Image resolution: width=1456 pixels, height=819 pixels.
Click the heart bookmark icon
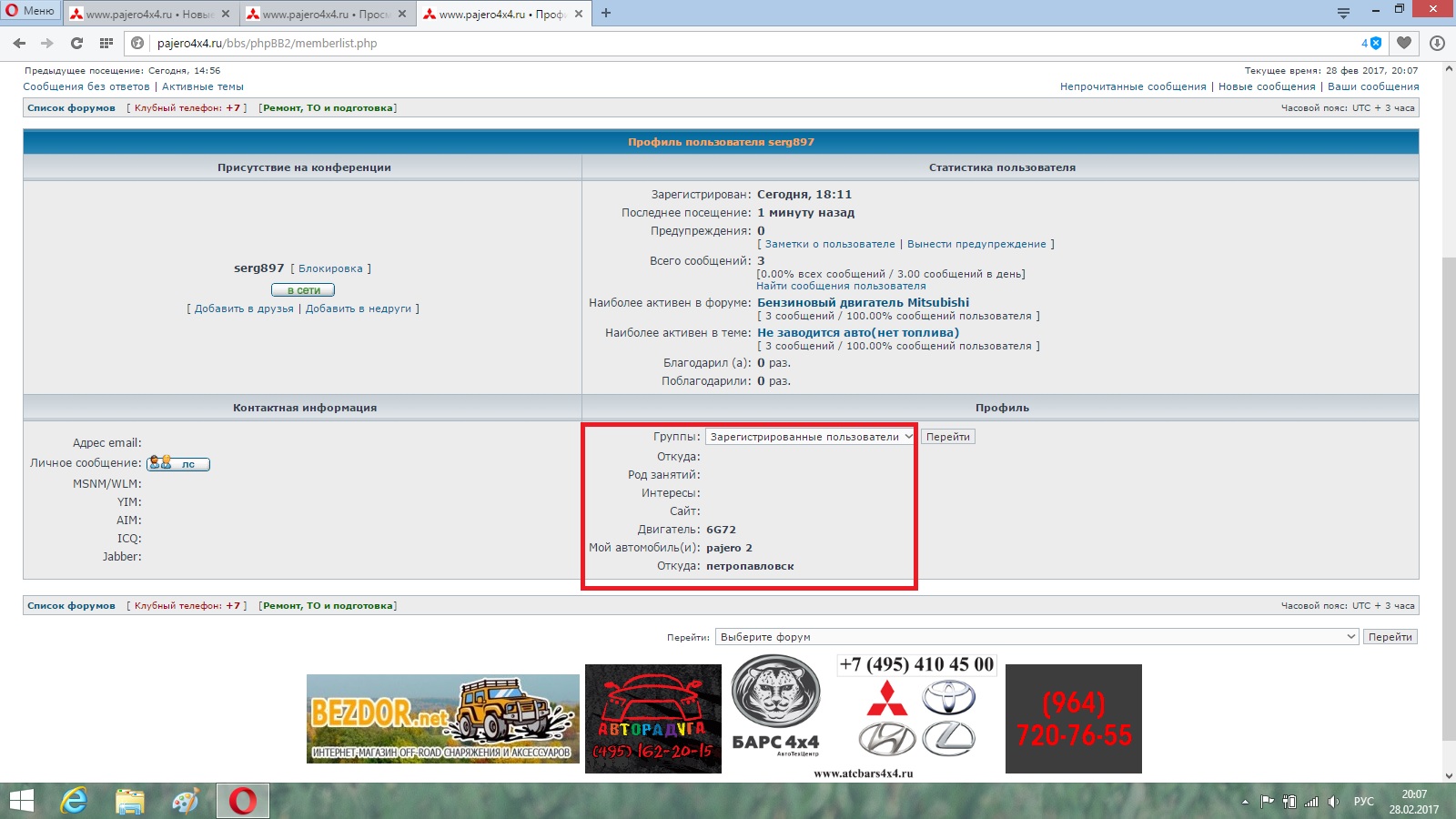click(1404, 43)
